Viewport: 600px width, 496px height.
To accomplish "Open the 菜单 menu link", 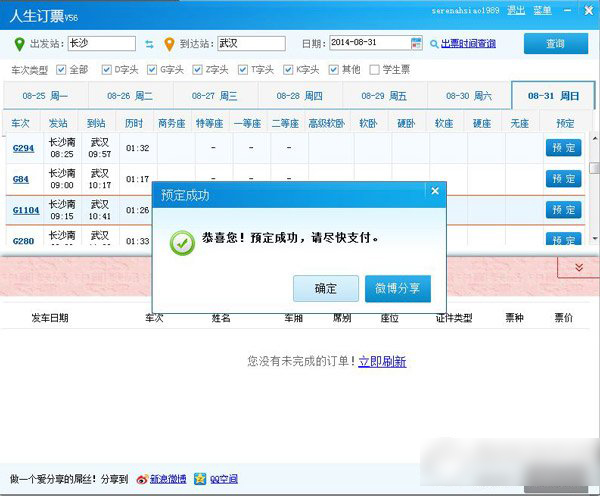I will tap(543, 10).
